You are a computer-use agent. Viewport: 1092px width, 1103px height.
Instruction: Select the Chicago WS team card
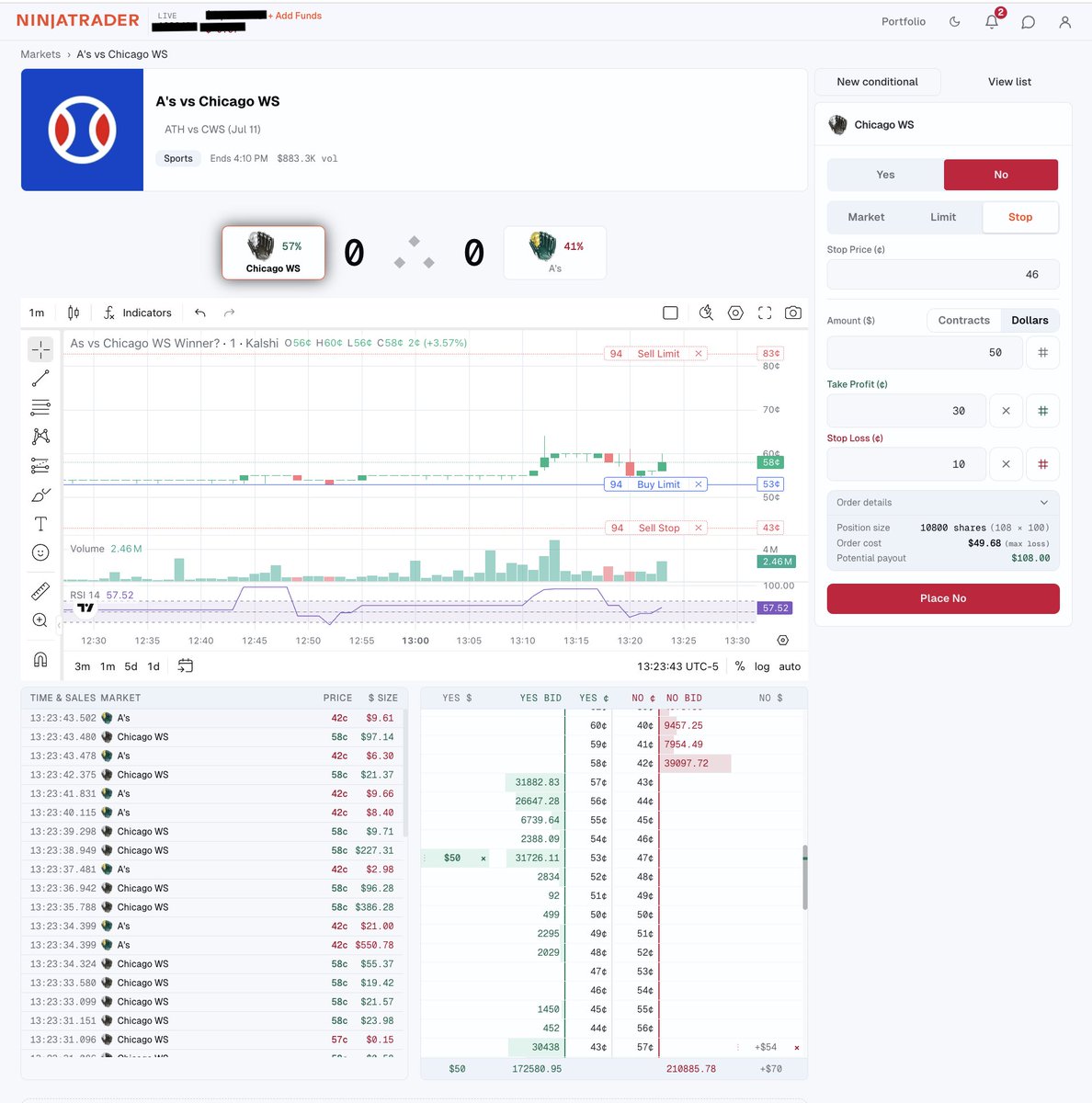coord(273,253)
